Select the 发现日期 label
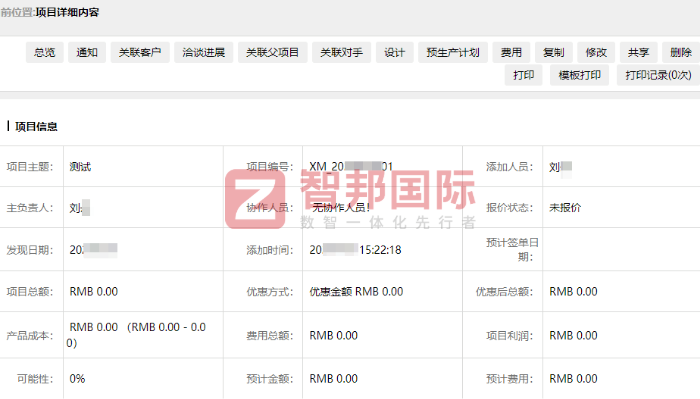 pyautogui.click(x=29, y=250)
